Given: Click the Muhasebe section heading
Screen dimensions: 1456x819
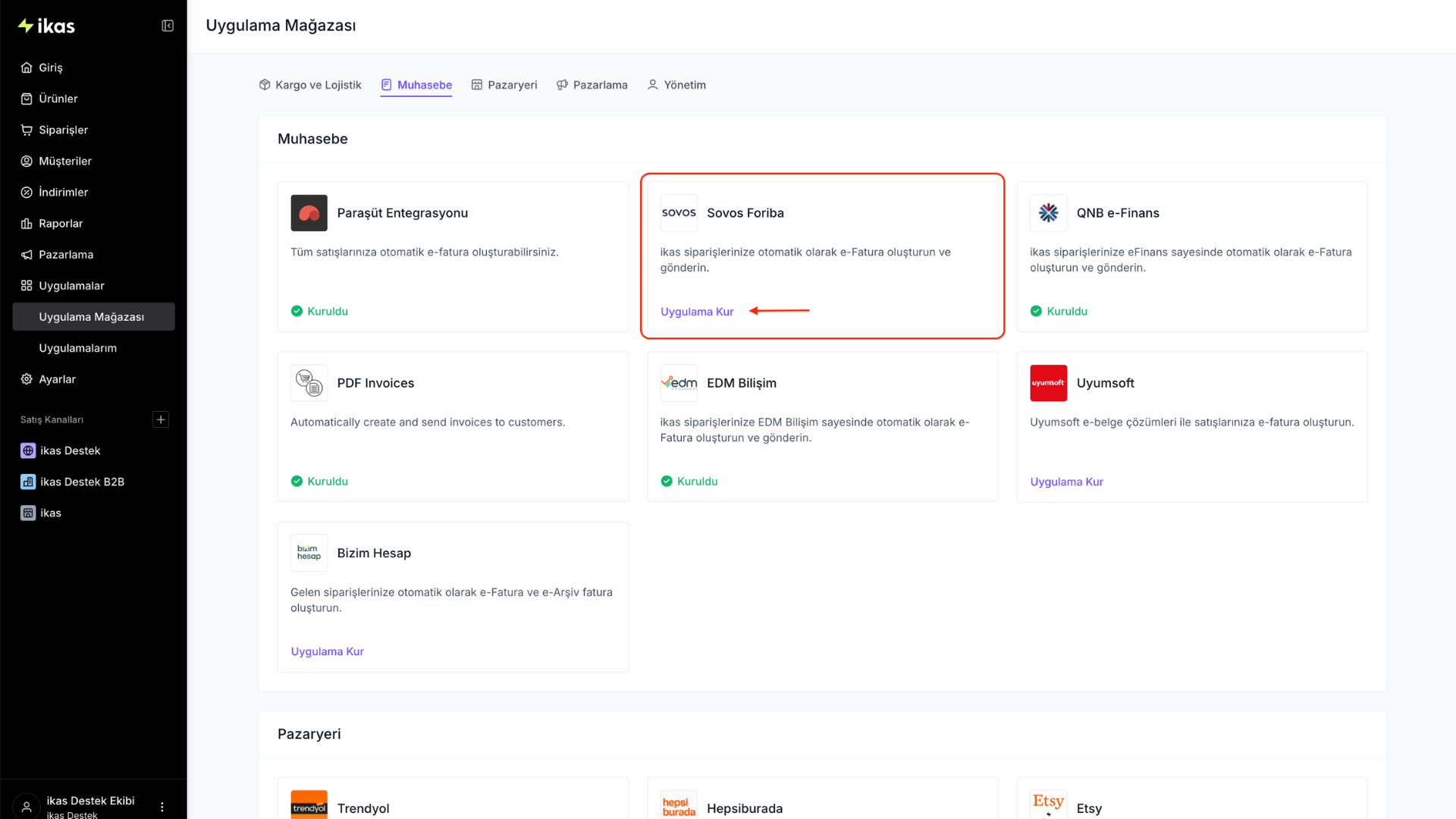Looking at the screenshot, I should [312, 139].
